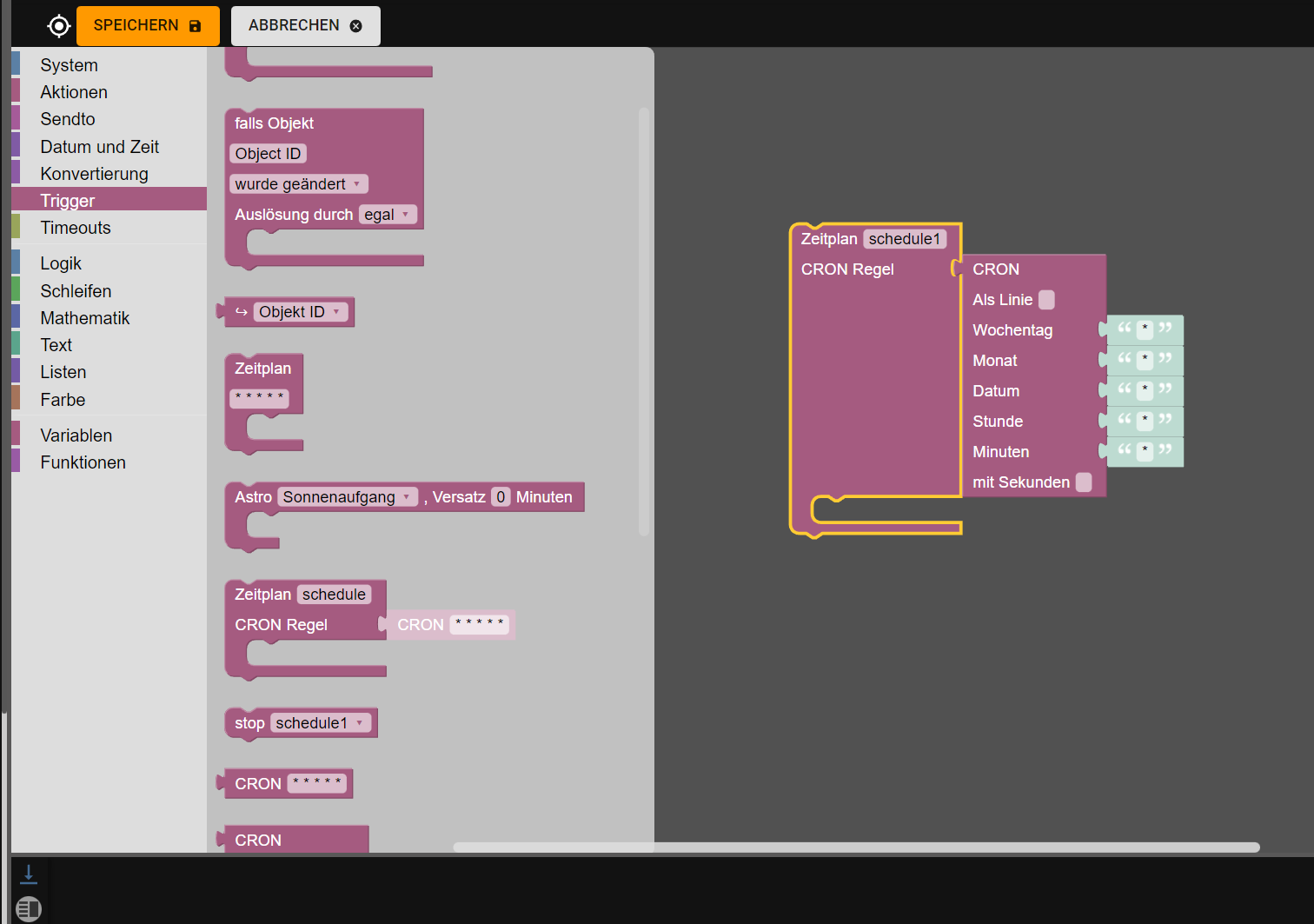1314x924 pixels.
Task: Click the Abbrechen button
Action: [306, 26]
